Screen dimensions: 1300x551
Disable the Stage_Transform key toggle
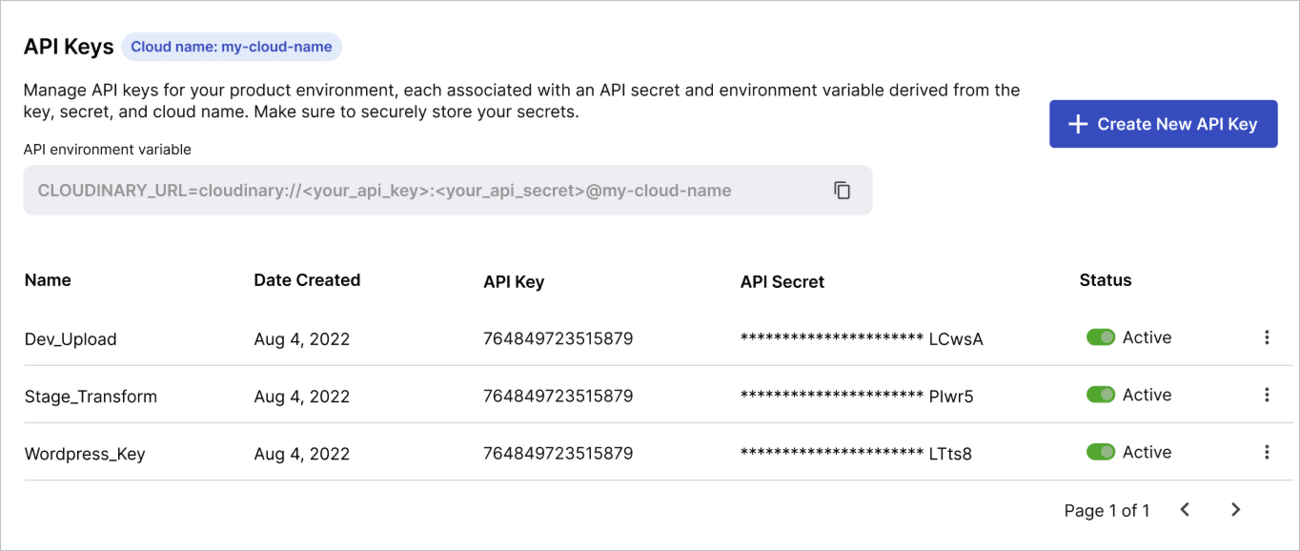click(x=1100, y=395)
